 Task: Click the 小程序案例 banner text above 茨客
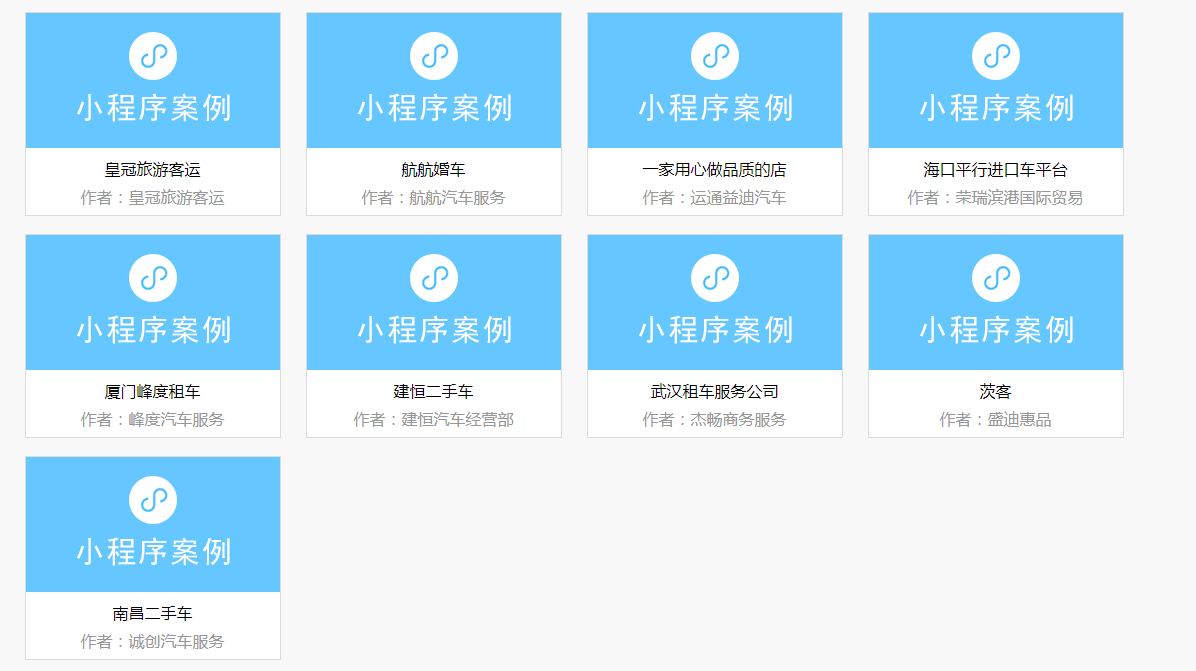(x=996, y=330)
